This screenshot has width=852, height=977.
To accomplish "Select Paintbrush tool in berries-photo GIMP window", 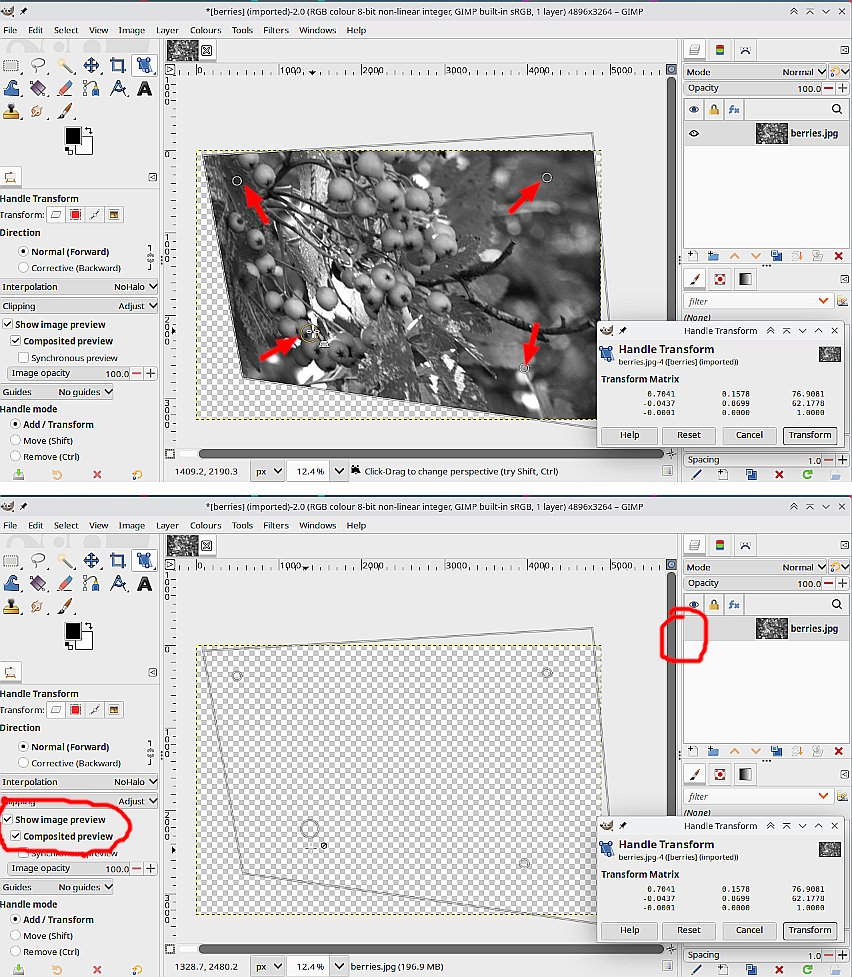I will point(65,112).
